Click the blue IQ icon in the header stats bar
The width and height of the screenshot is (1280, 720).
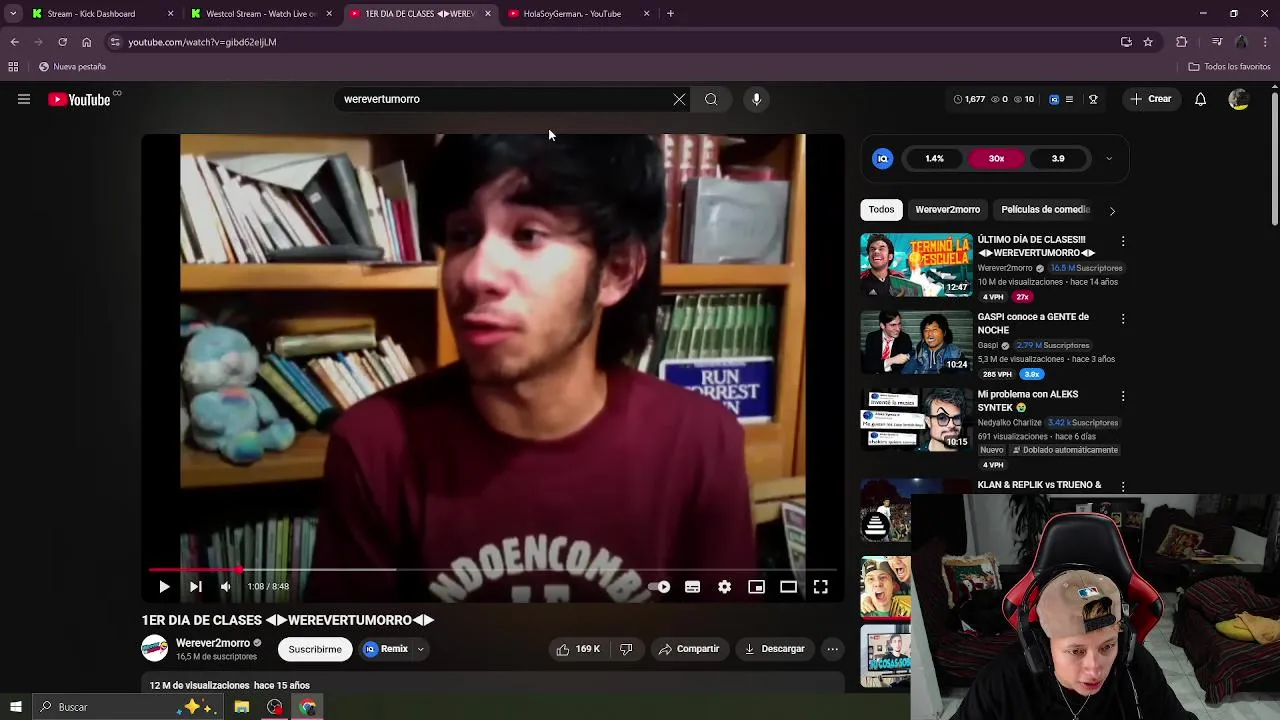[x=1054, y=99]
